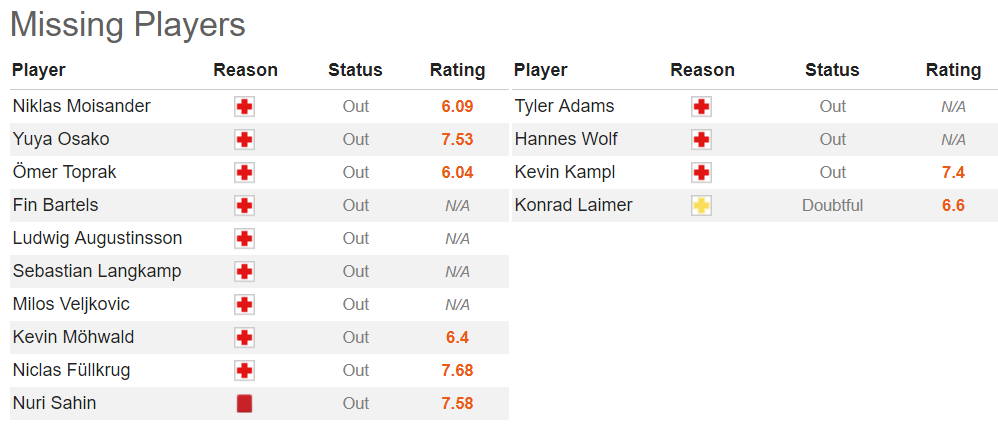Click injury icon beside Yuya Osako
The height and width of the screenshot is (434, 998).
point(244,140)
